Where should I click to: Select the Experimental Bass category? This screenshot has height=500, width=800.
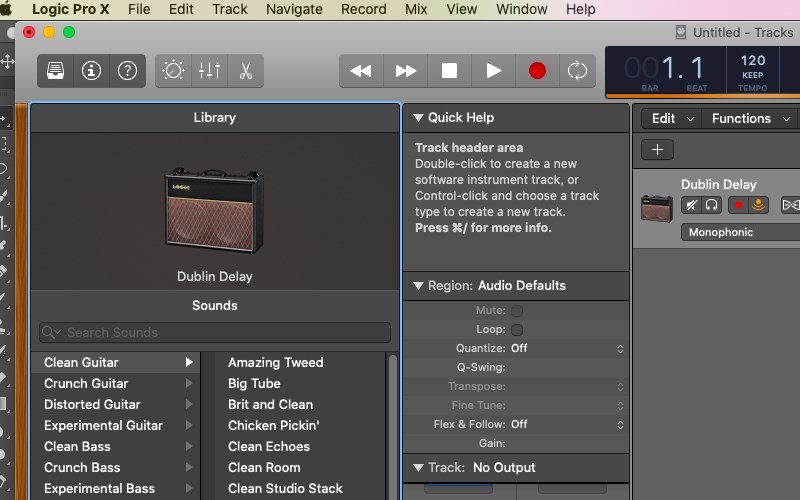[x=115, y=488]
